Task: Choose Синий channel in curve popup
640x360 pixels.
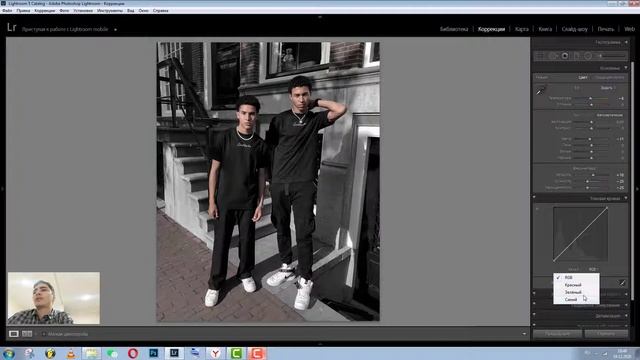Action: [x=576, y=300]
